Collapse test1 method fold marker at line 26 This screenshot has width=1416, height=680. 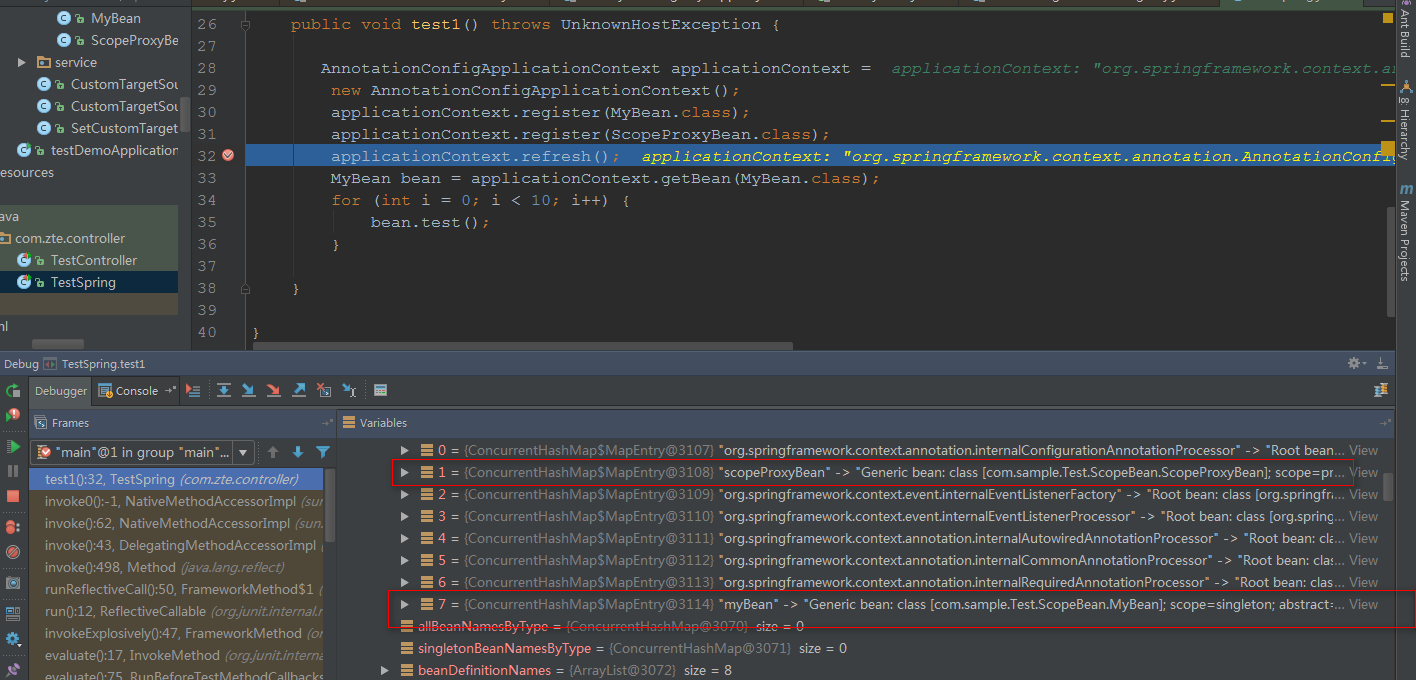[247, 25]
